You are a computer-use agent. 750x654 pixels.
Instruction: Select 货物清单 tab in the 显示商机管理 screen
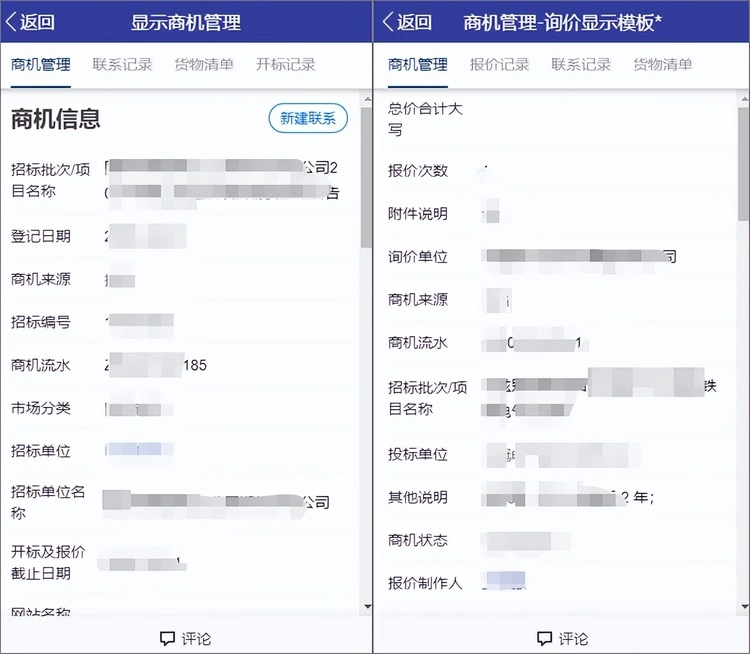pyautogui.click(x=204, y=65)
